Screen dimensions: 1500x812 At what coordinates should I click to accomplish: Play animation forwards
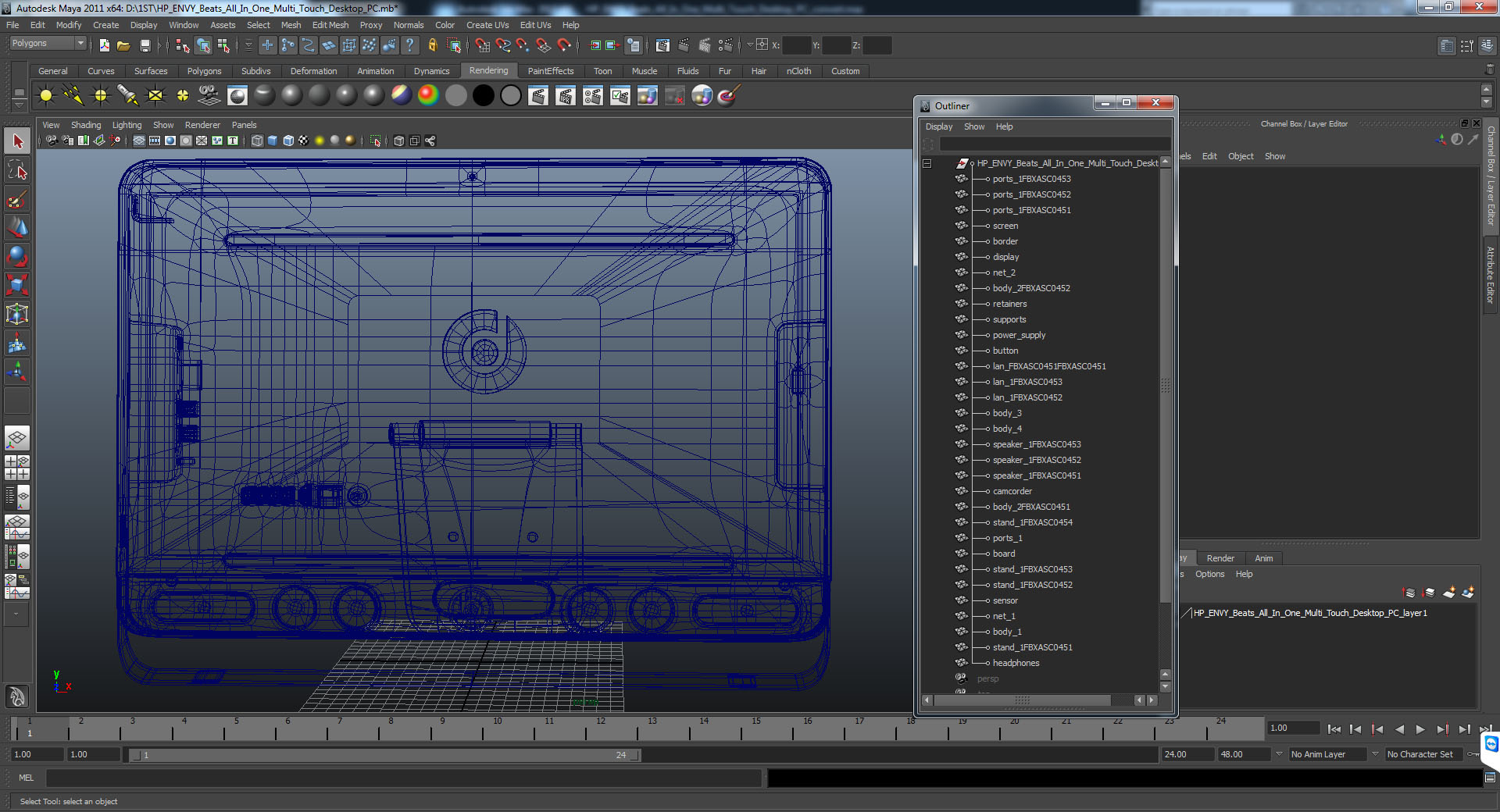pos(1420,729)
